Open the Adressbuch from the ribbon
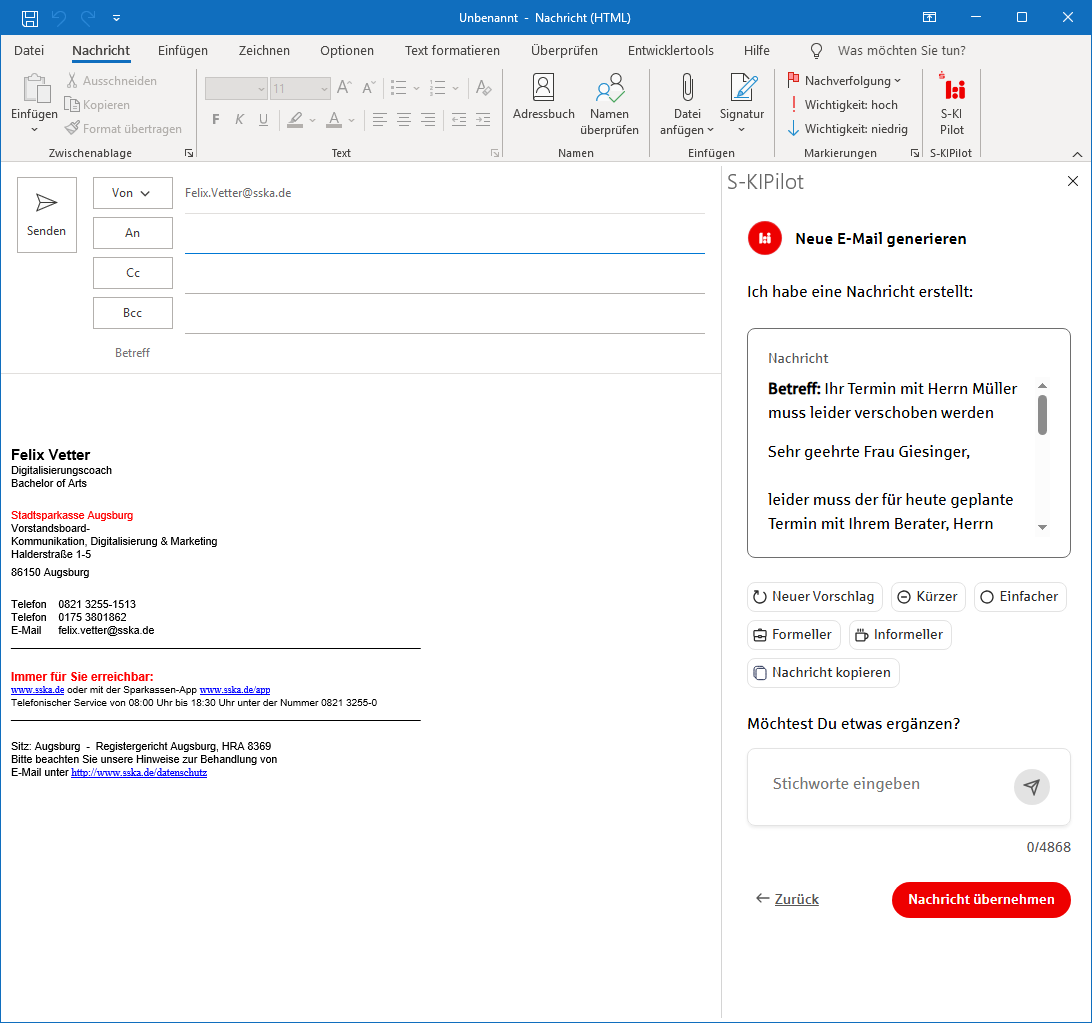This screenshot has width=1092, height=1023. tap(543, 99)
